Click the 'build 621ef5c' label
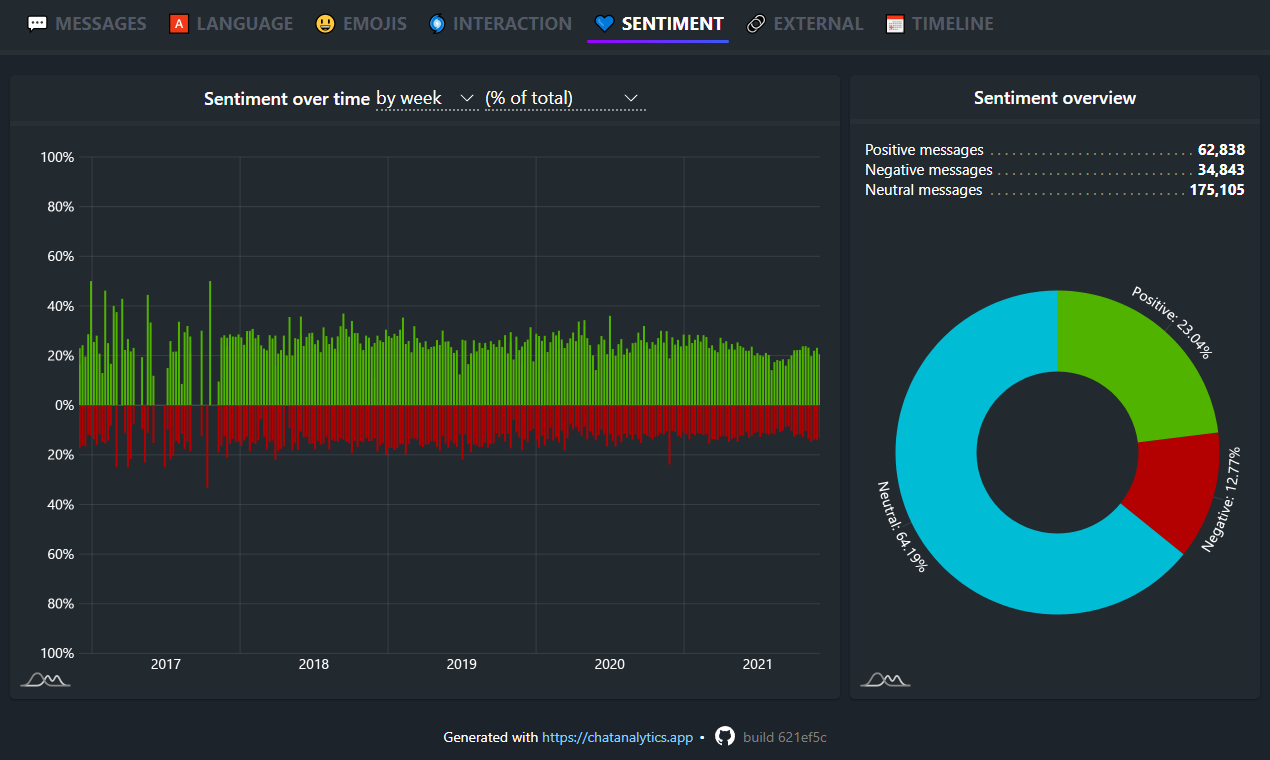Image resolution: width=1270 pixels, height=760 pixels. click(786, 737)
